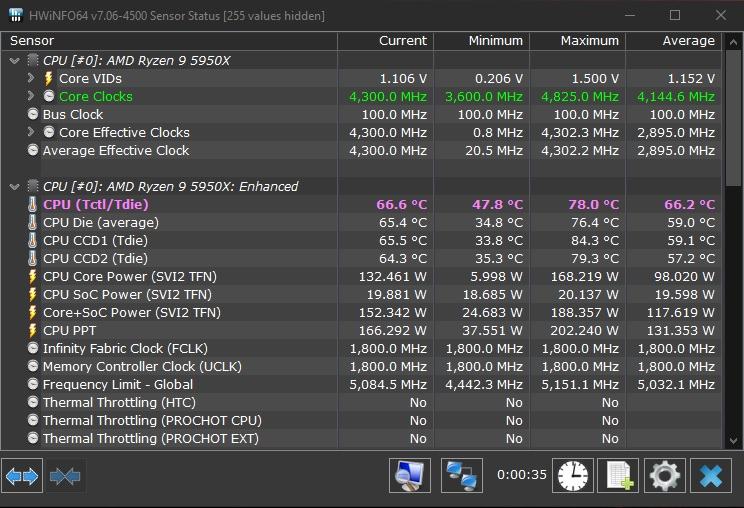744x508 pixels.
Task: Click thermometer icon beside CPU CCD1 (Tdie)
Action: point(32,240)
